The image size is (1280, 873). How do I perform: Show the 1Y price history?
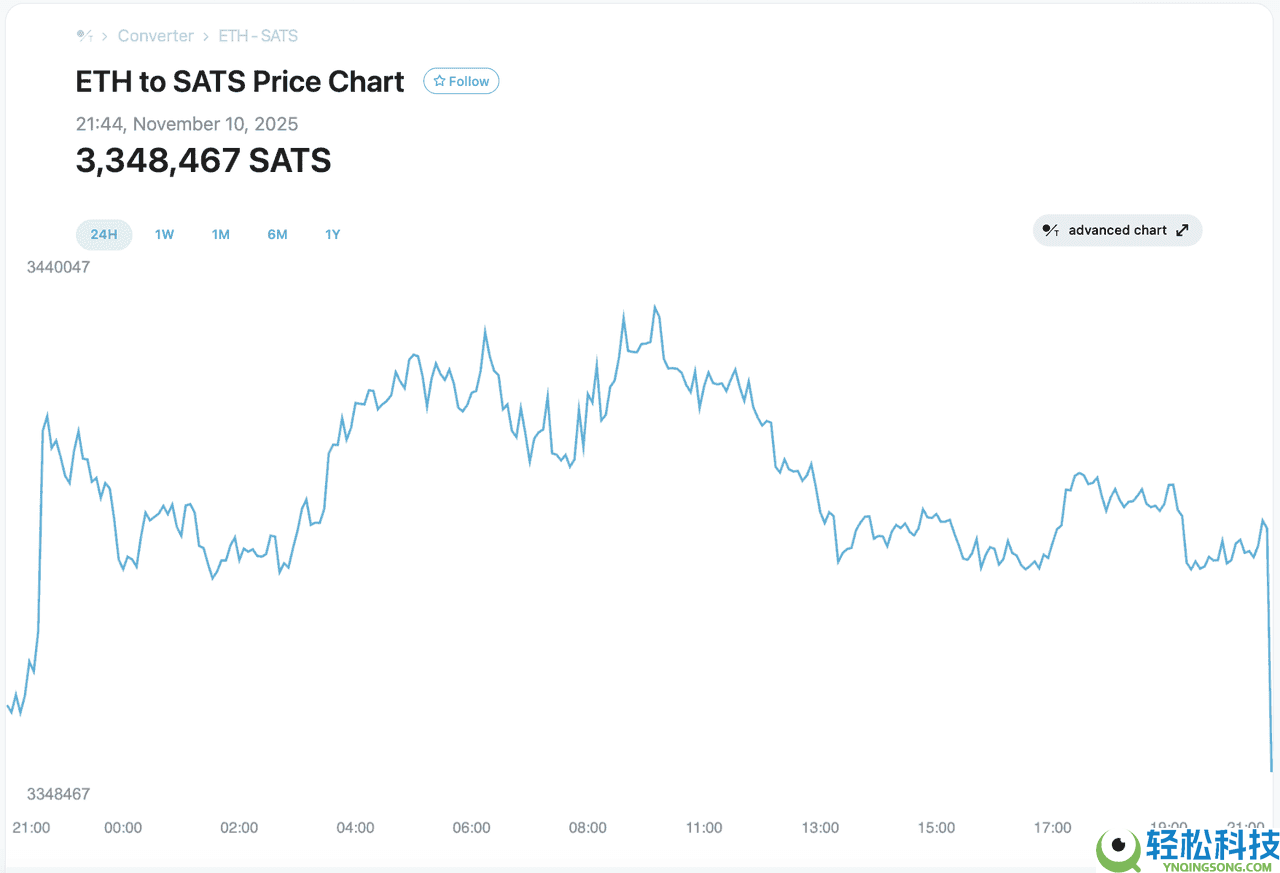pos(332,234)
